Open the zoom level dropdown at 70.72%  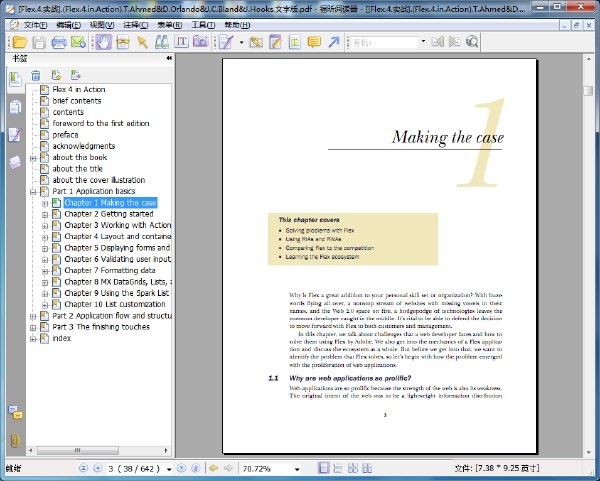[297, 469]
